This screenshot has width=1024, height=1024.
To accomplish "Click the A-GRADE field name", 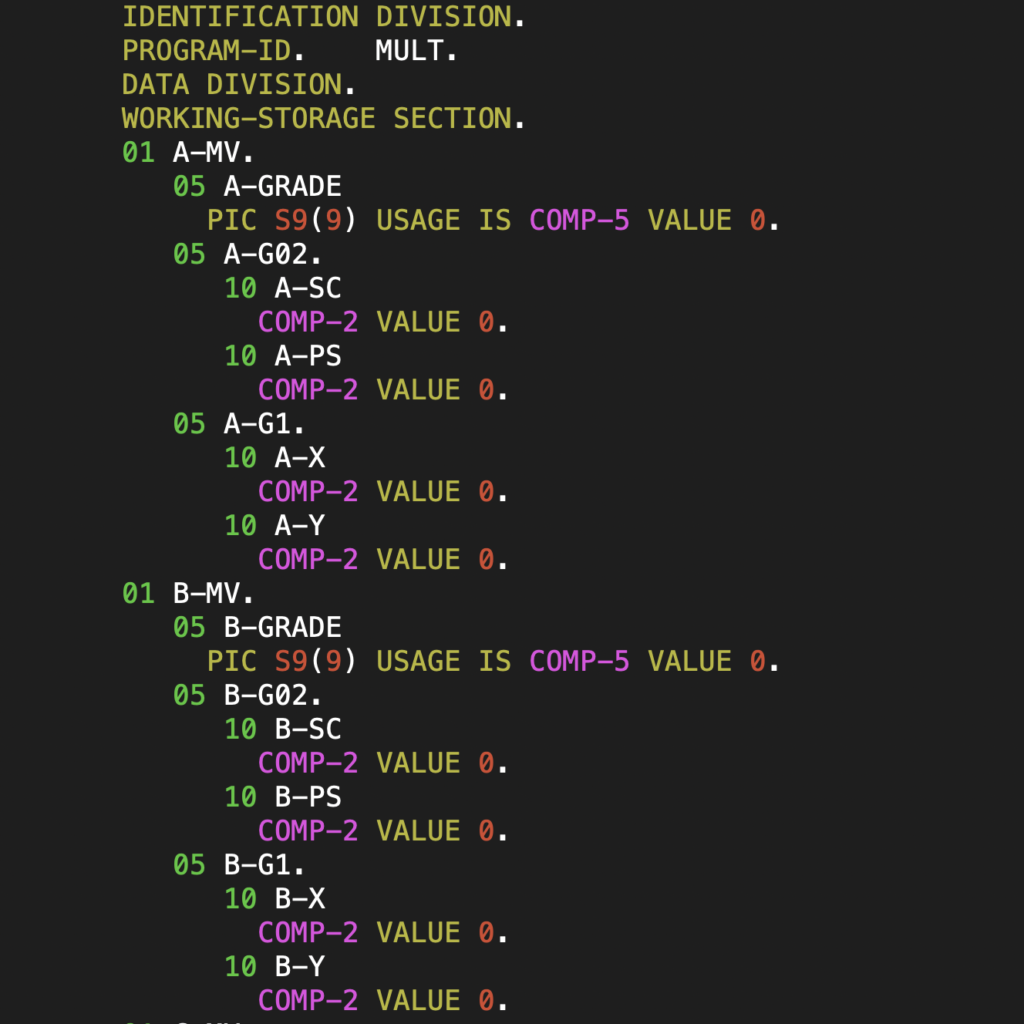I will point(282,187).
